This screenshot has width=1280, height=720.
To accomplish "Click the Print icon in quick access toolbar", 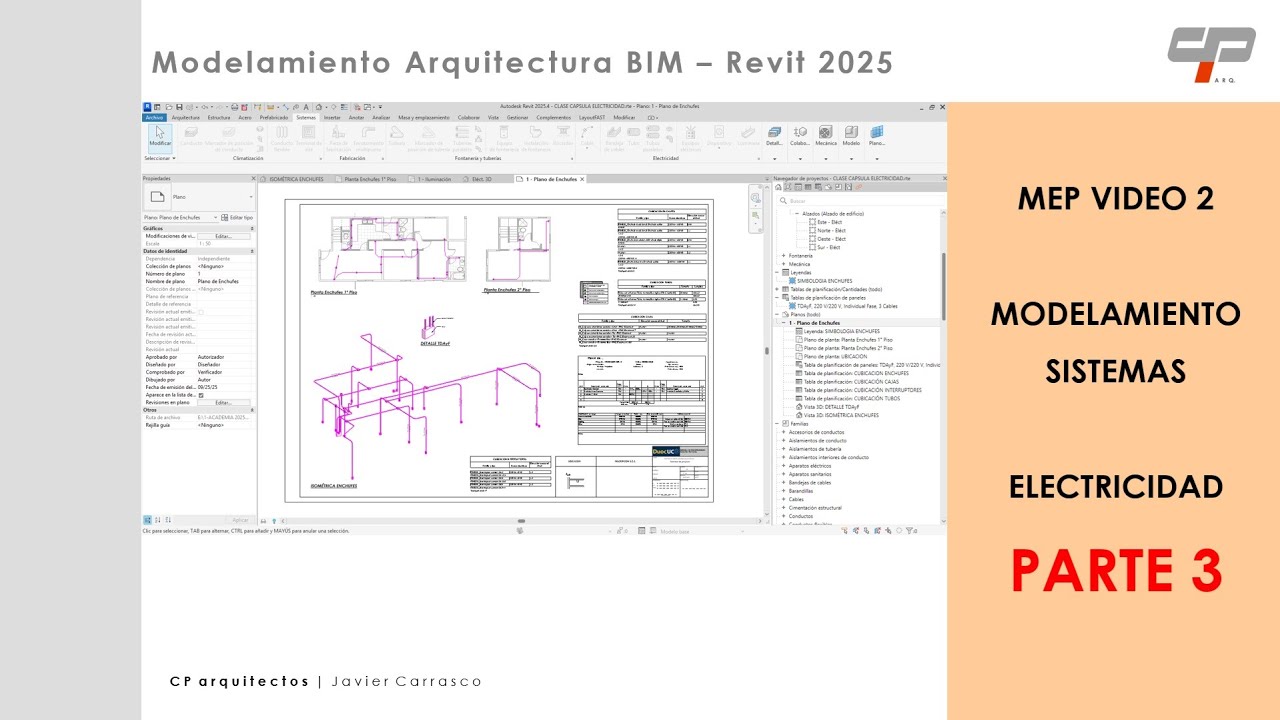I will click(234, 107).
